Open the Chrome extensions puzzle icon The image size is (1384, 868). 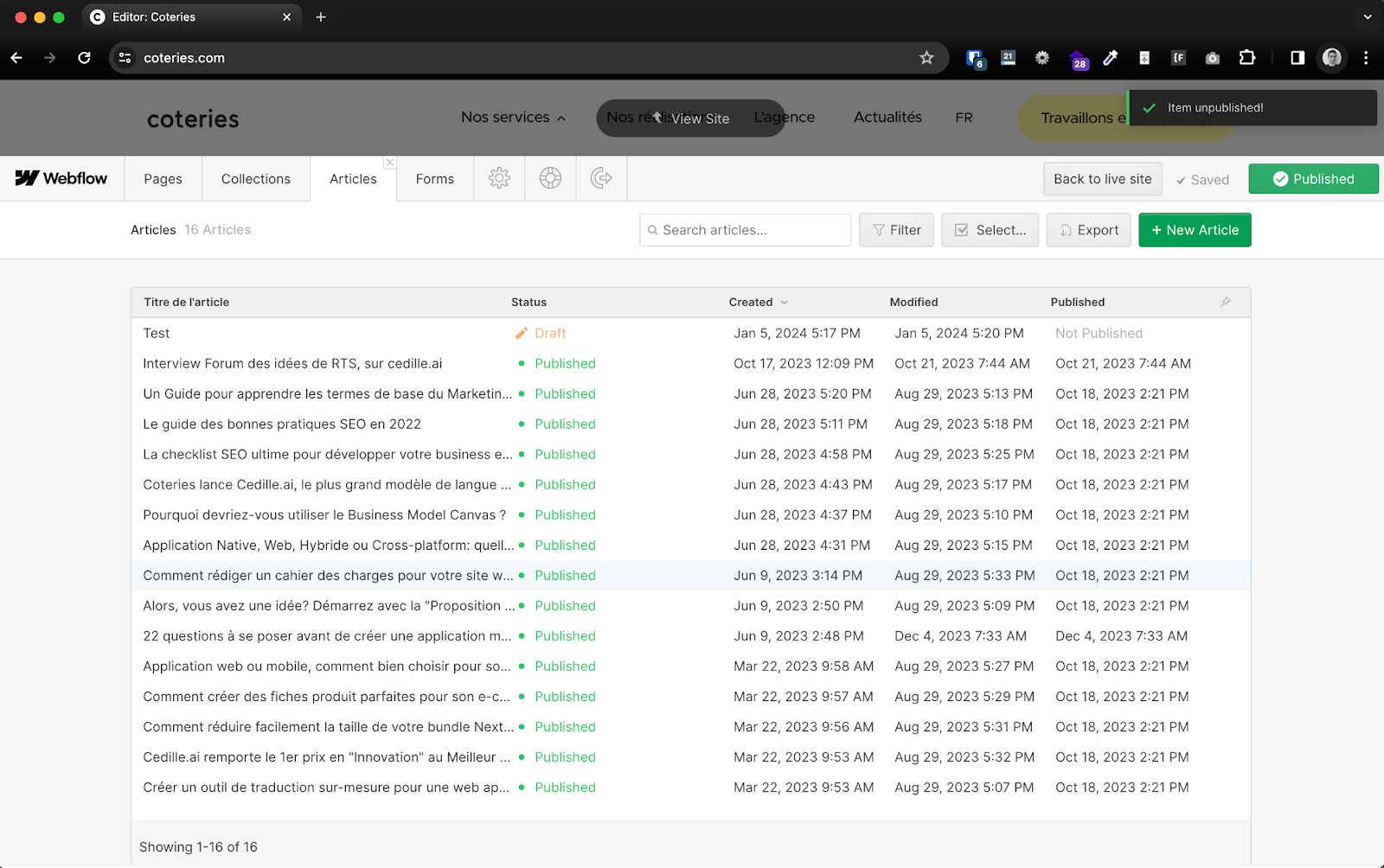[x=1246, y=58]
